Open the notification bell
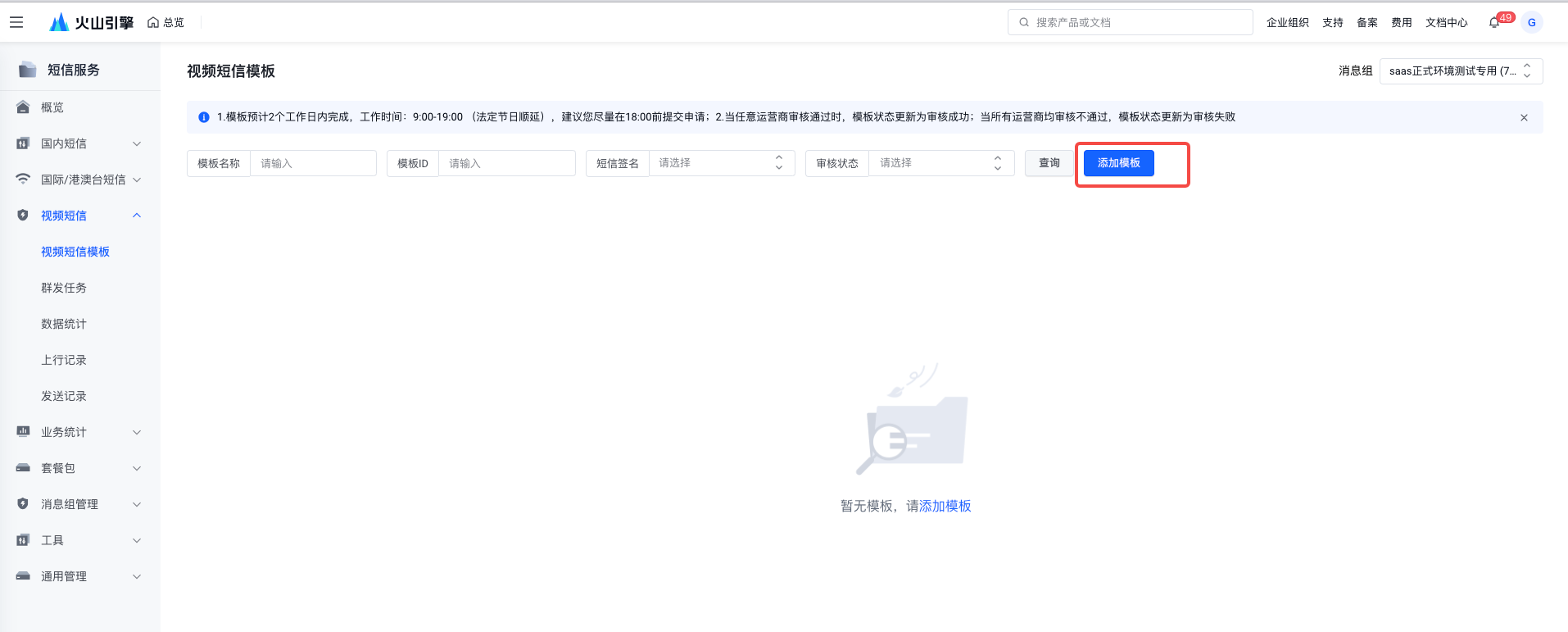 tap(1494, 22)
